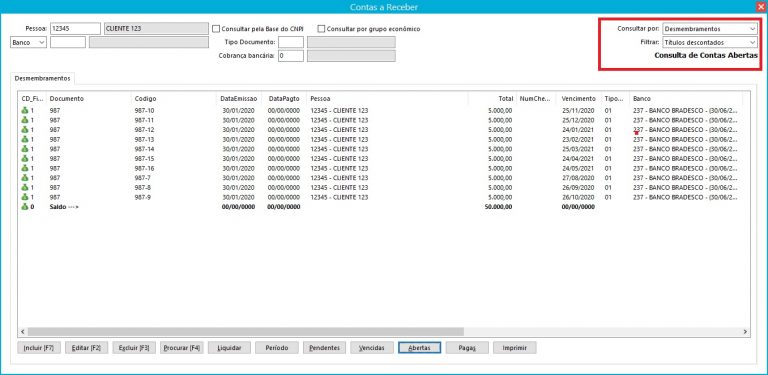Click the money bag icon on row 987-15
This screenshot has height=375, width=768.
coord(25,159)
